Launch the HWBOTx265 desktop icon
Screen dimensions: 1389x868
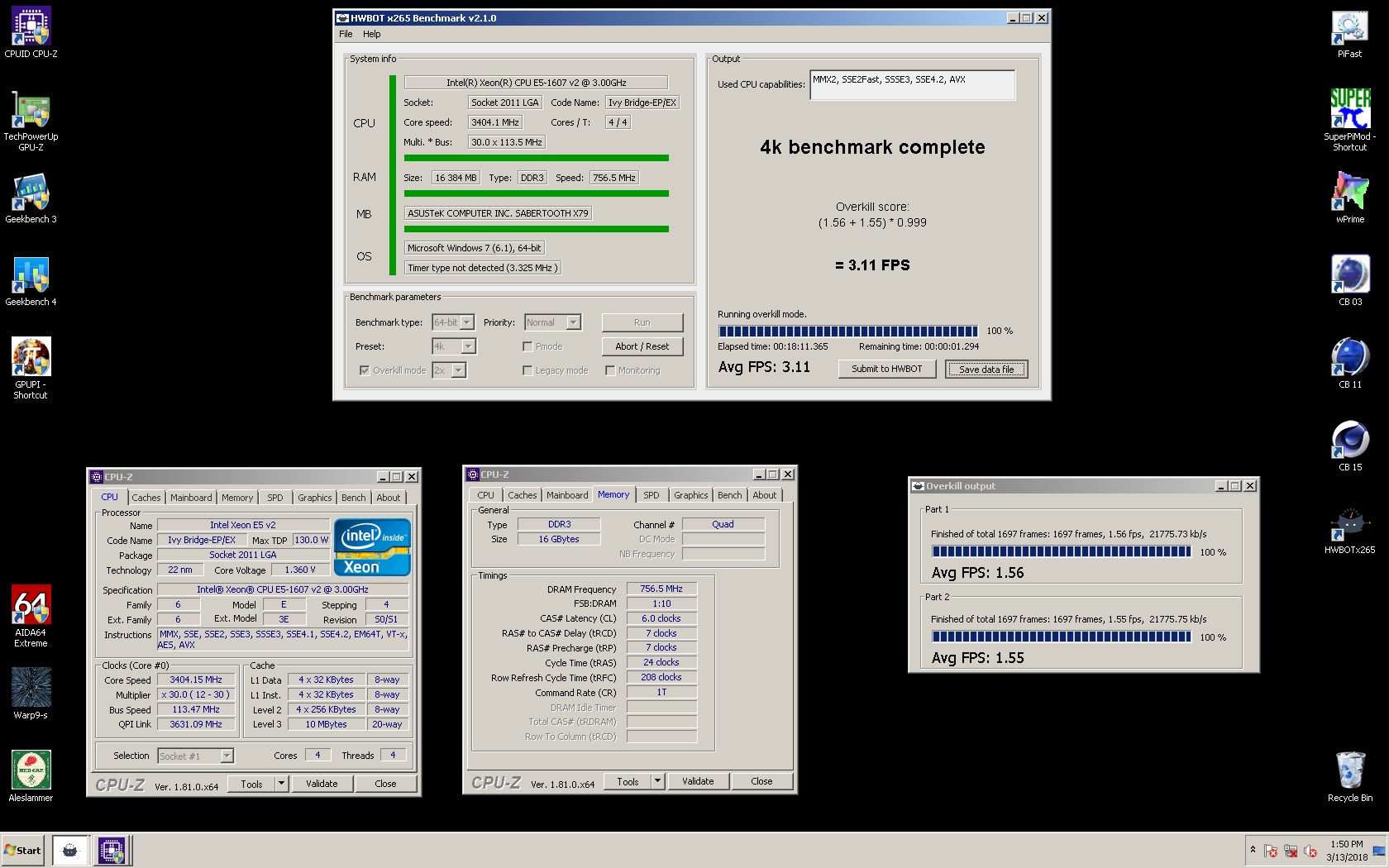pos(1350,529)
